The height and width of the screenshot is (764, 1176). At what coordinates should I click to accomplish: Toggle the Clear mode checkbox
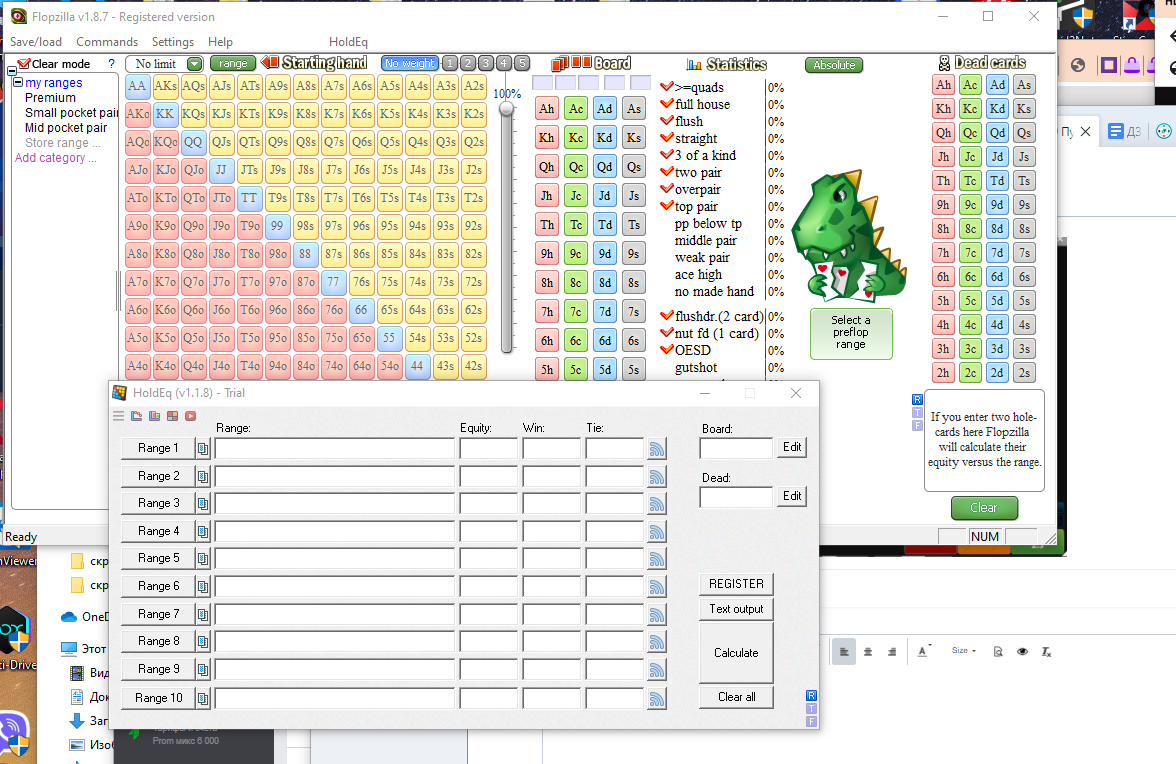23,64
